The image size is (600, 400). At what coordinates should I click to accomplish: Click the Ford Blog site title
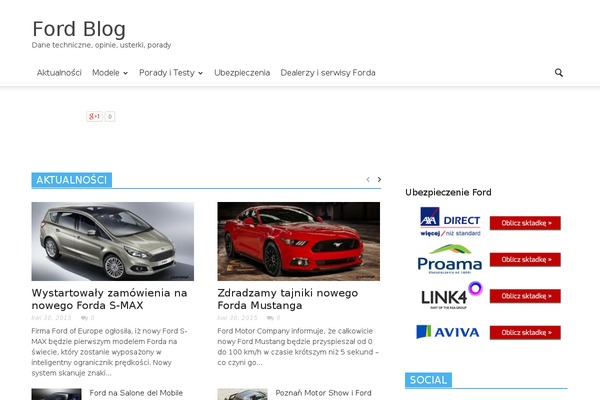click(79, 29)
